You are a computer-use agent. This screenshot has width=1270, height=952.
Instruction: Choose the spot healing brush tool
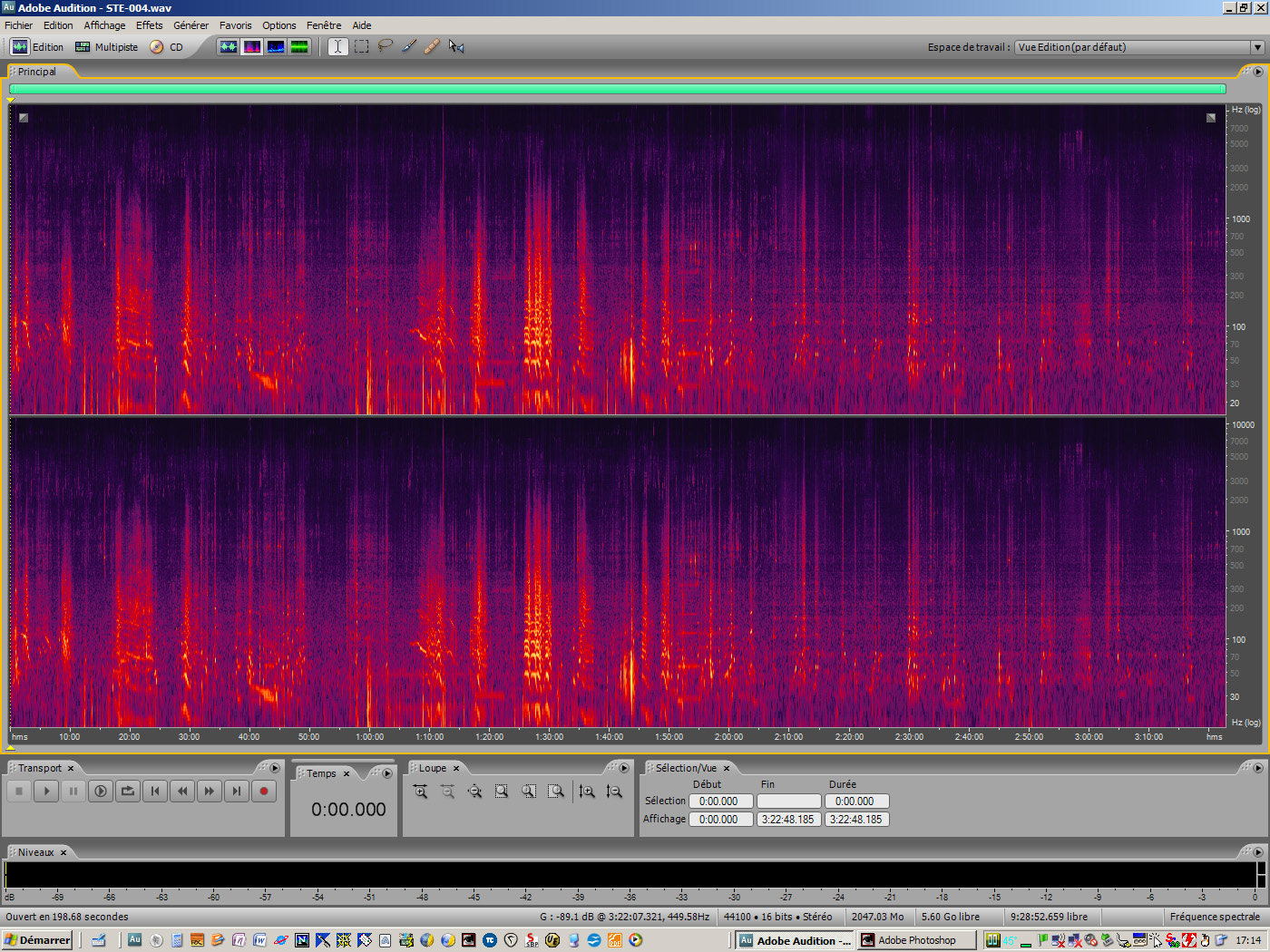432,46
